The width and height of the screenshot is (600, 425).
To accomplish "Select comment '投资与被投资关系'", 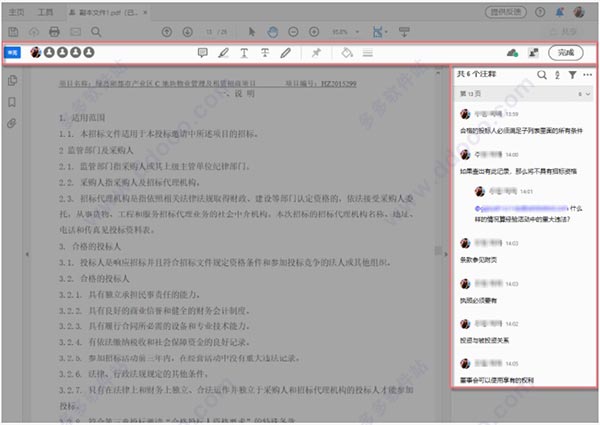I will (484, 340).
